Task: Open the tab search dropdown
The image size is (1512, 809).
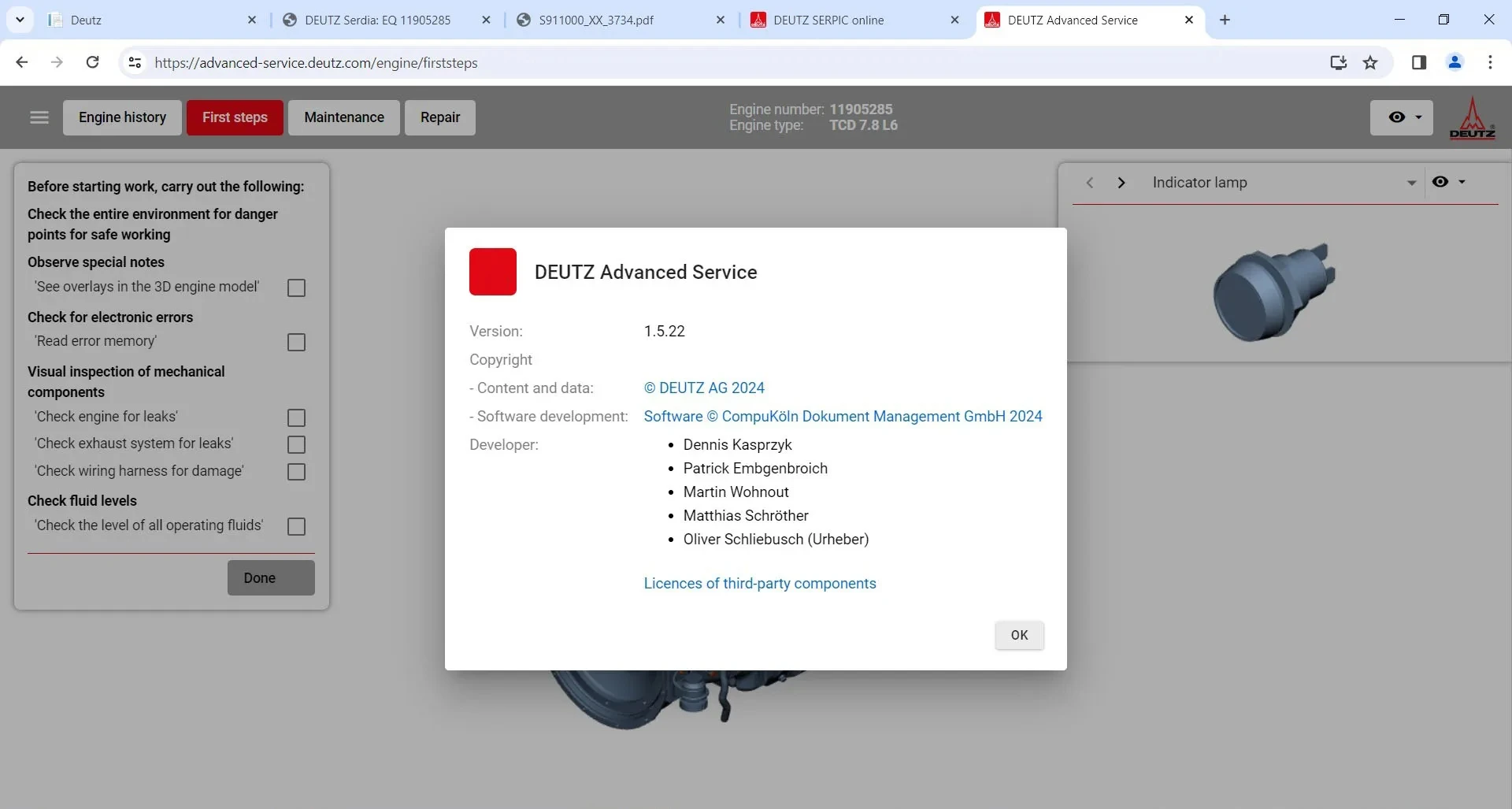Action: [20, 20]
